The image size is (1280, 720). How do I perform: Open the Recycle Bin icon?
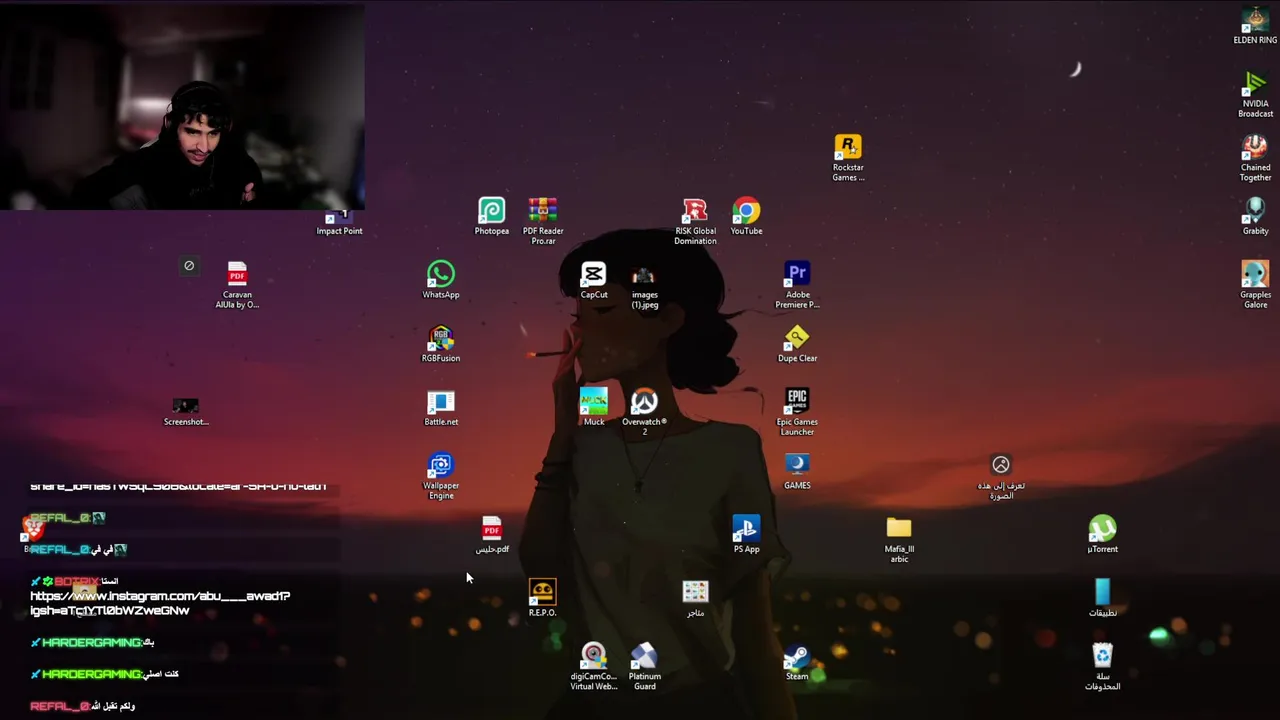pyautogui.click(x=1102, y=667)
